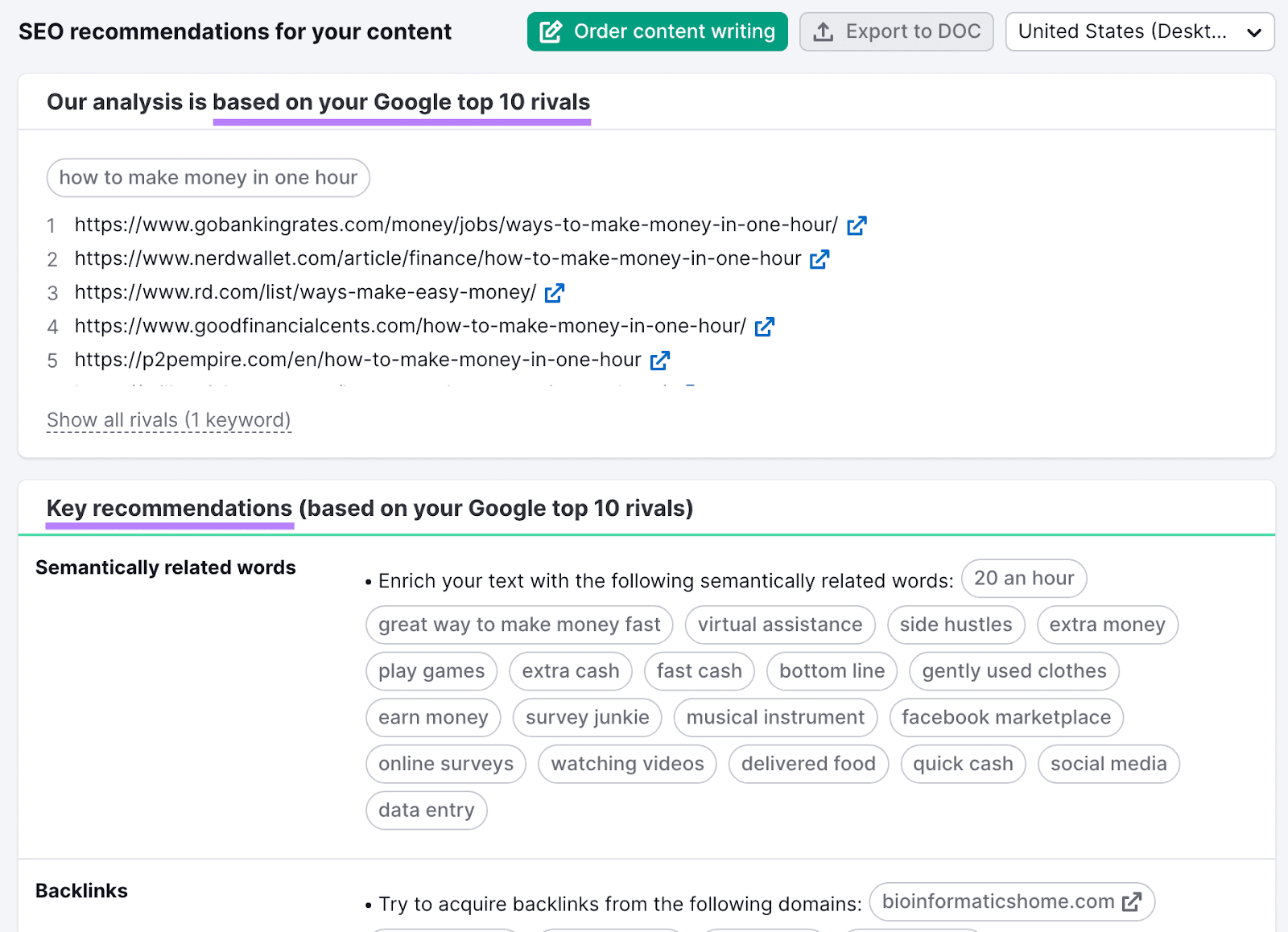Click the export arrow icon on Export to DOC
Image resolution: width=1288 pixels, height=932 pixels.
(x=824, y=31)
